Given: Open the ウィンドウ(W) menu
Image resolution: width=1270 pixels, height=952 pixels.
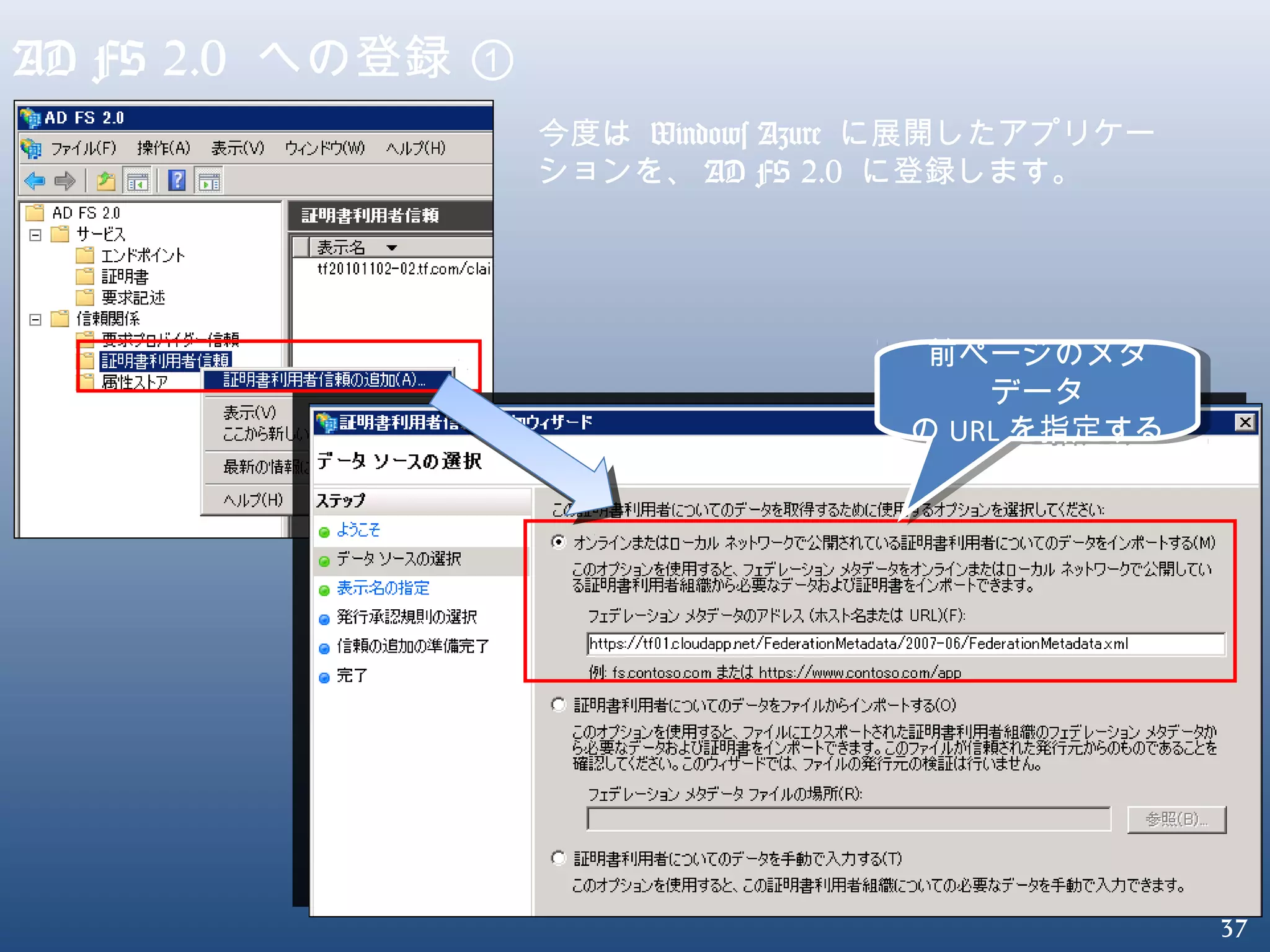Looking at the screenshot, I should coord(324,148).
